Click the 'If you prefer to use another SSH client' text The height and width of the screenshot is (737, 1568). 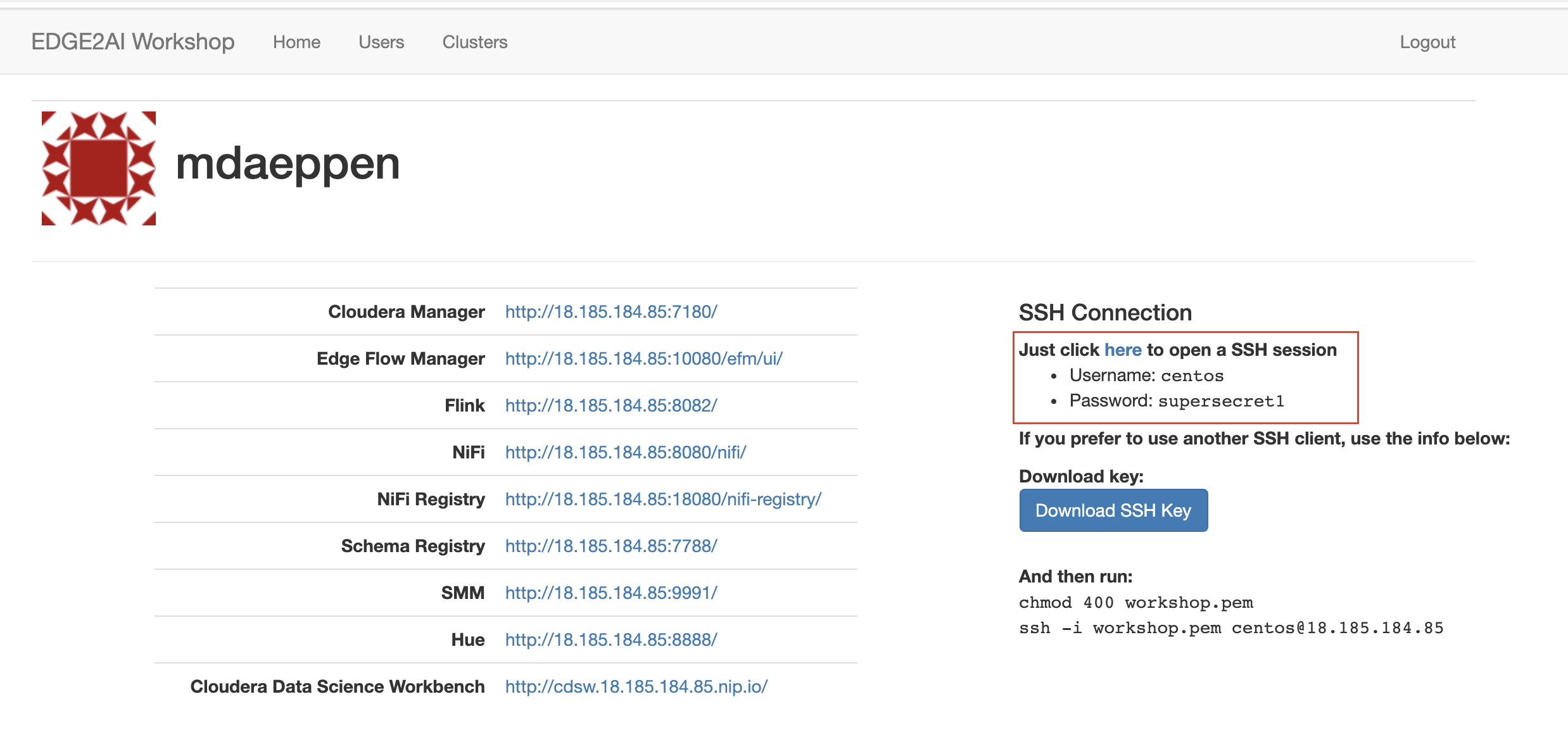point(1264,438)
